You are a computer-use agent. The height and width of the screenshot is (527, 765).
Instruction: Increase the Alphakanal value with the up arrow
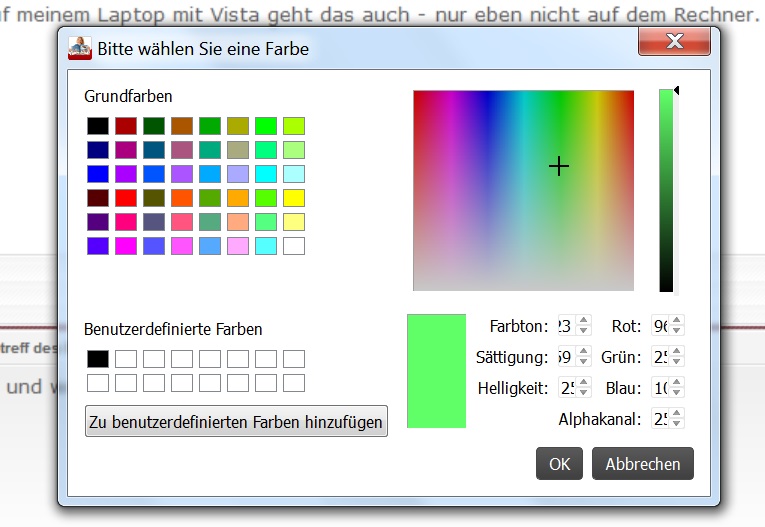coord(676,413)
